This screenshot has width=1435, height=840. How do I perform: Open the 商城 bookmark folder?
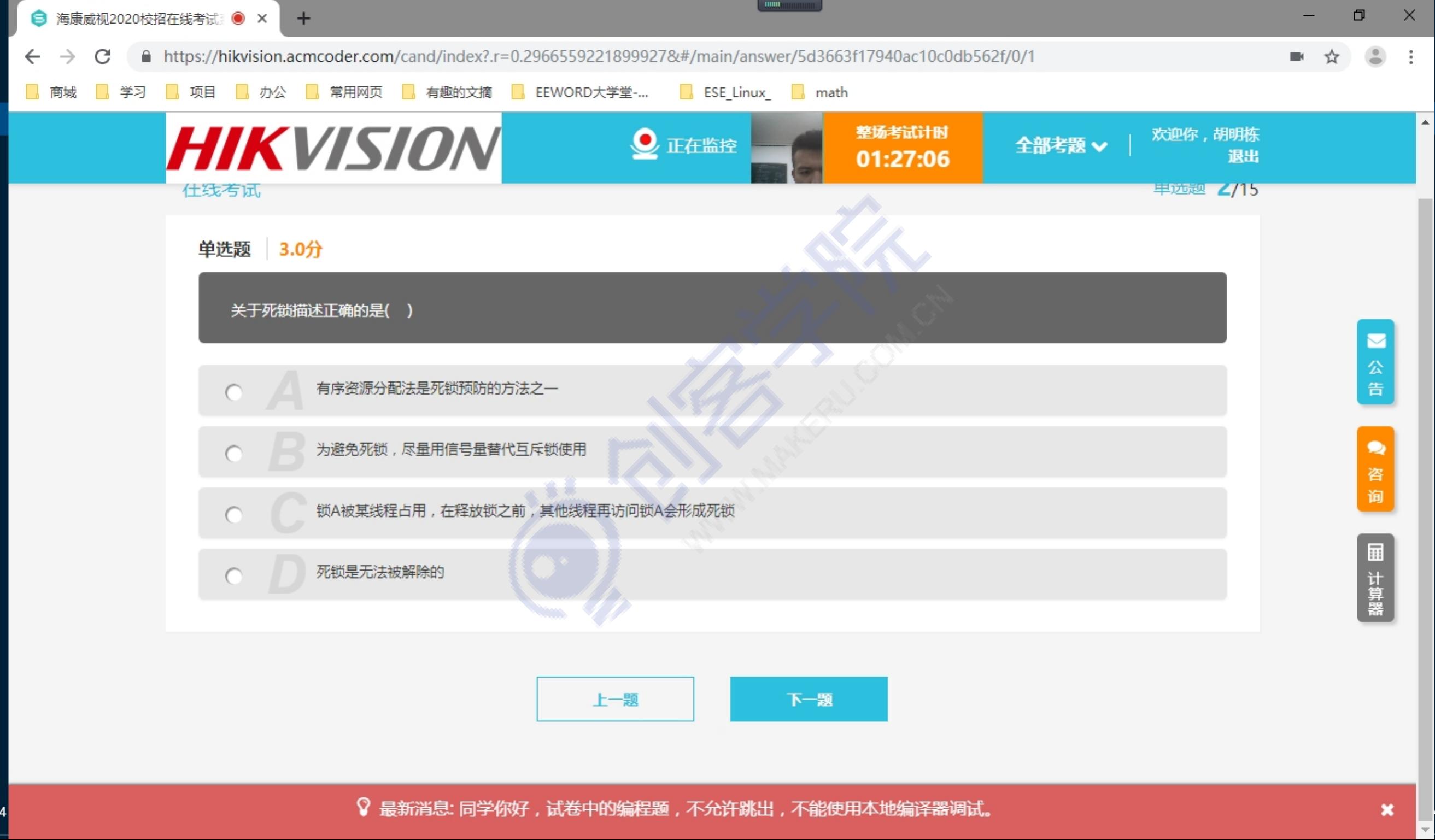(51, 92)
